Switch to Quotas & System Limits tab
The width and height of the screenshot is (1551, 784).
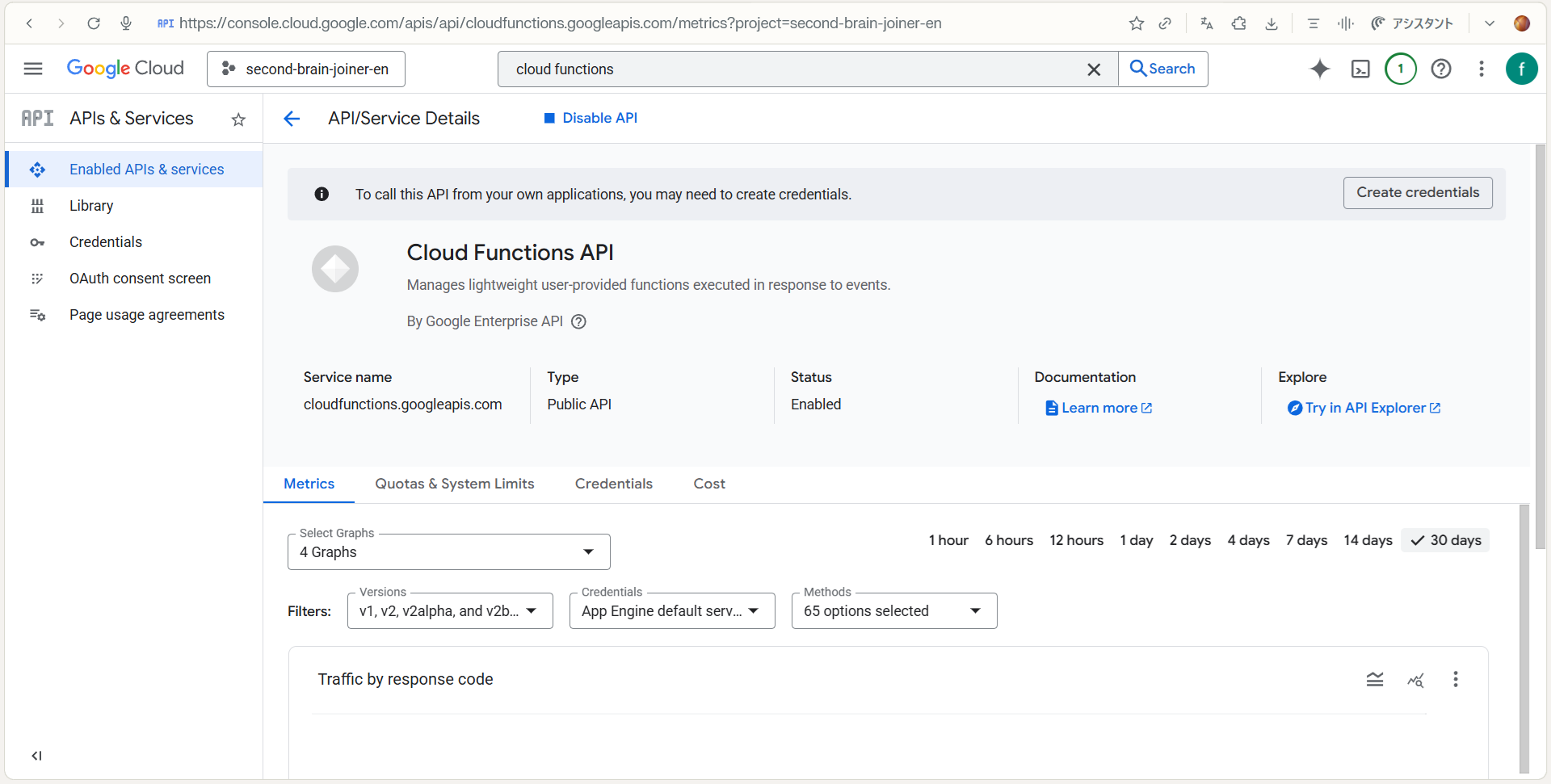454,484
